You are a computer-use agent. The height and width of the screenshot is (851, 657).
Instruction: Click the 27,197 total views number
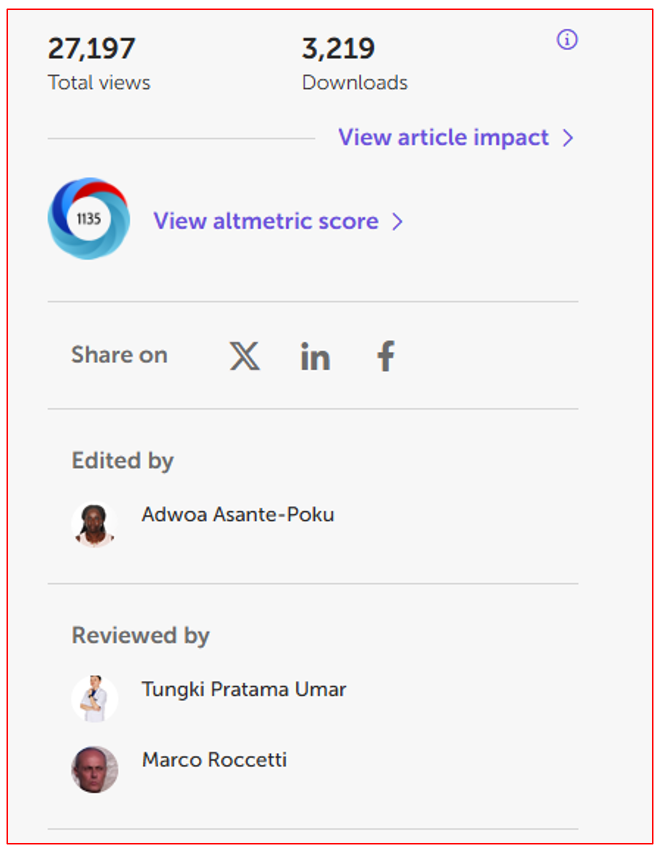pyautogui.click(x=92, y=48)
